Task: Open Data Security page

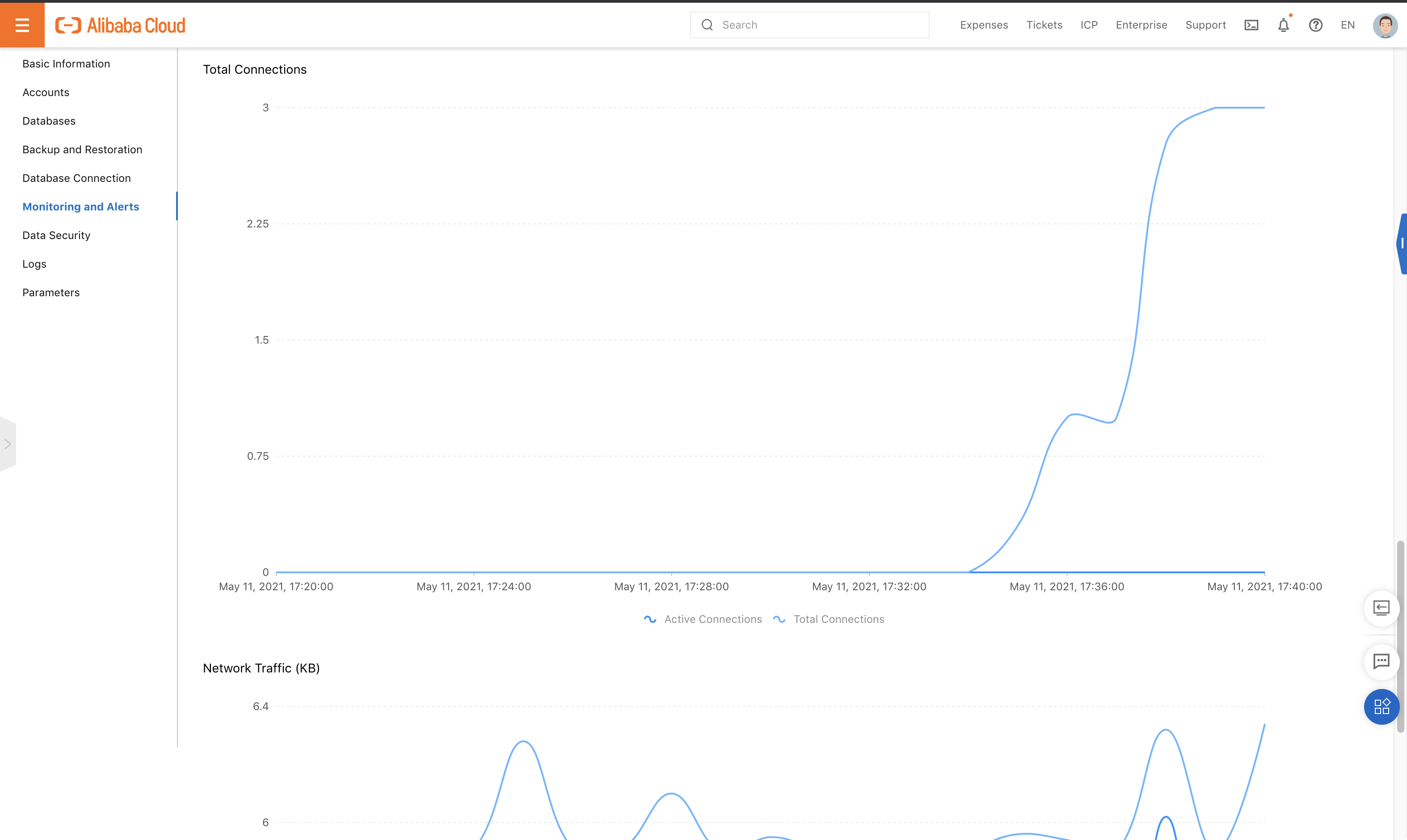Action: 56,235
